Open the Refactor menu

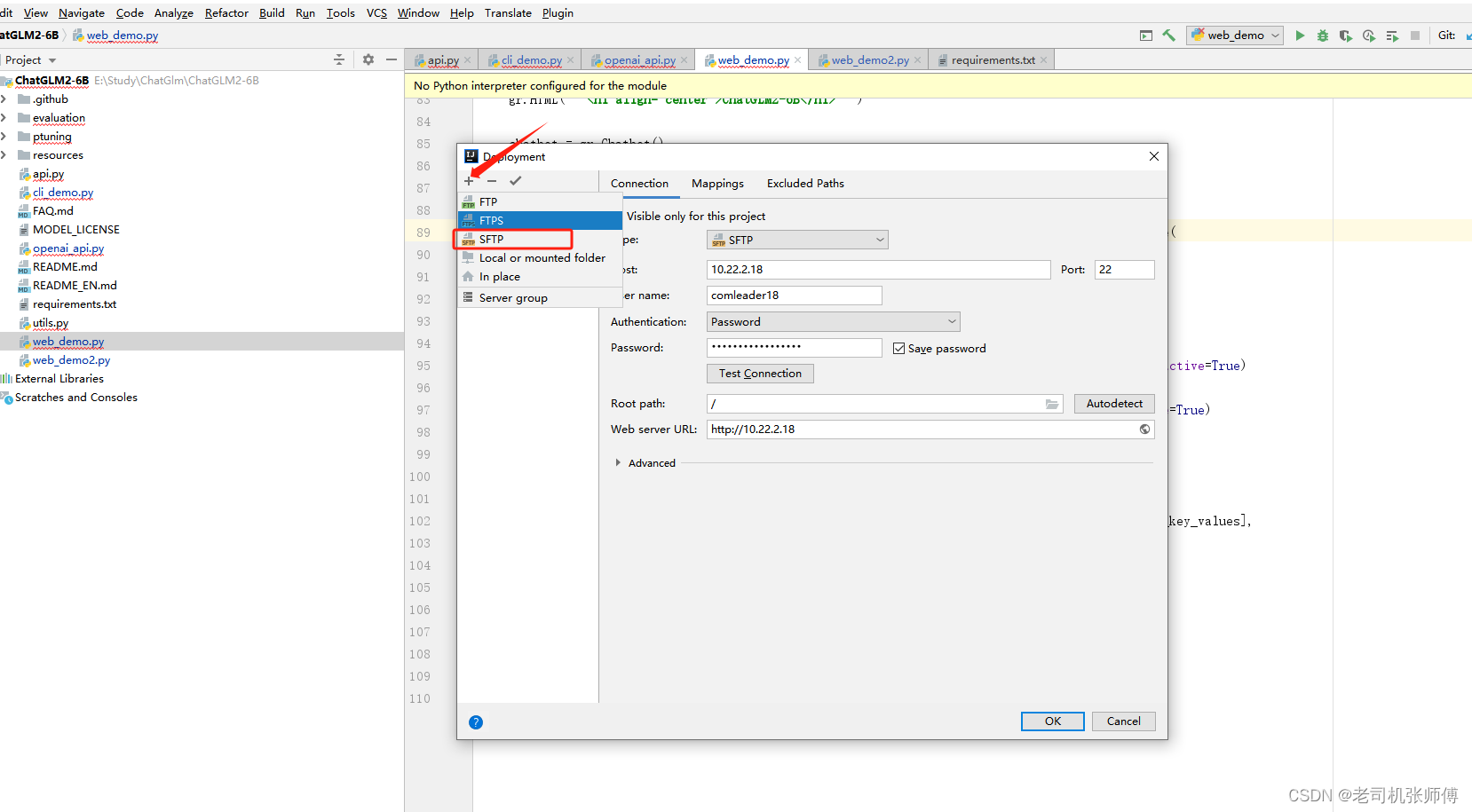coord(226,13)
